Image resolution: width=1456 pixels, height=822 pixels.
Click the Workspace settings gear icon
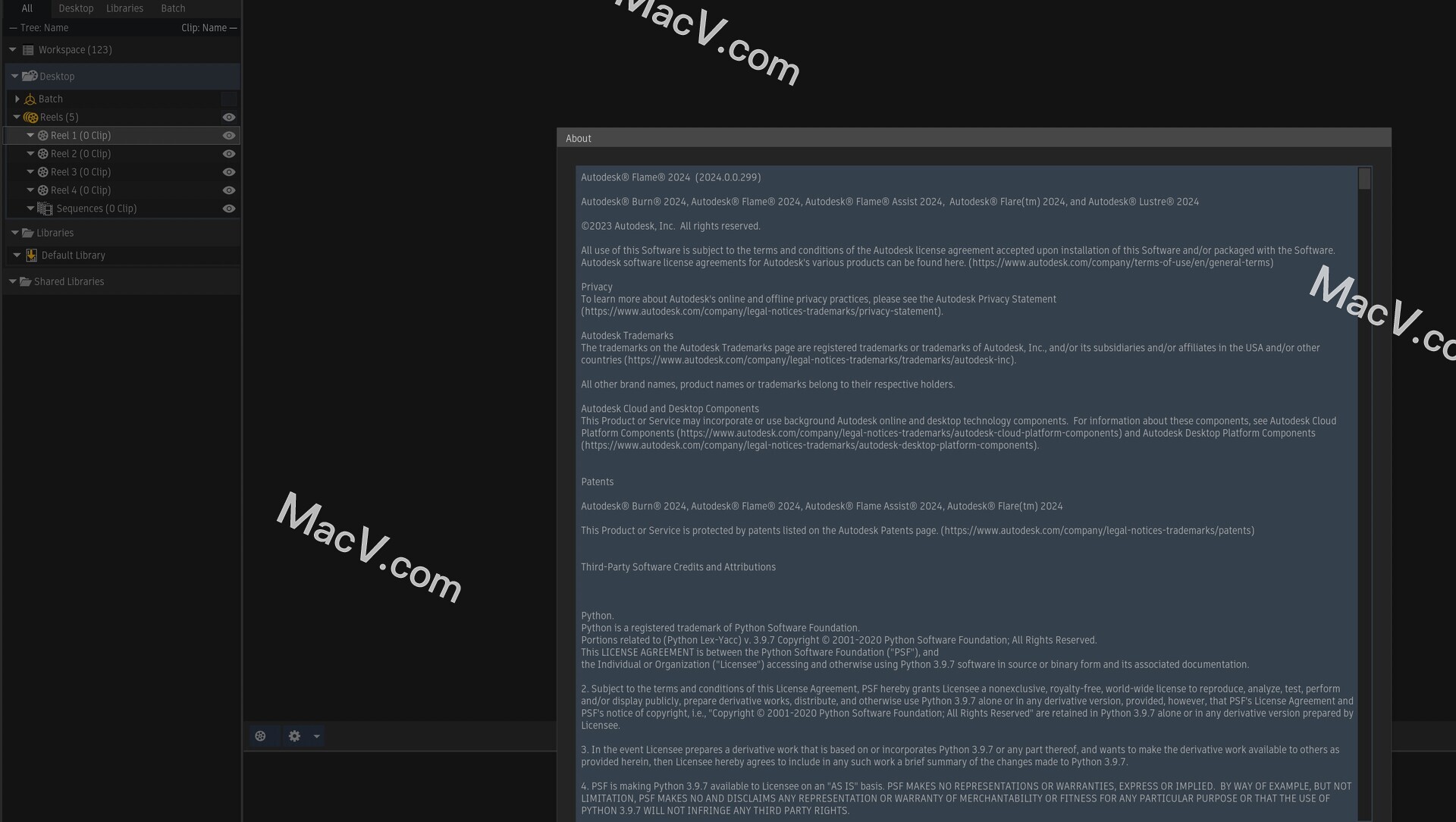click(294, 736)
